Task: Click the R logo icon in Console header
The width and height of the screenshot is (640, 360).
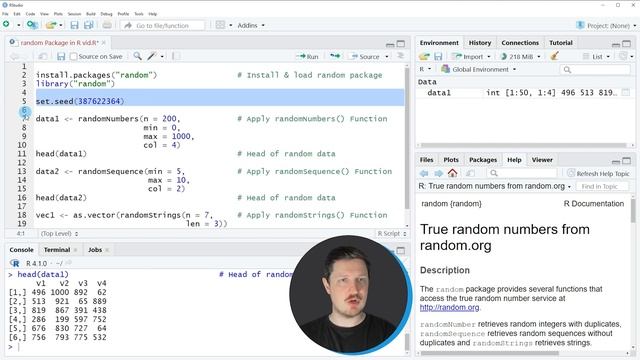Action: click(x=15, y=263)
